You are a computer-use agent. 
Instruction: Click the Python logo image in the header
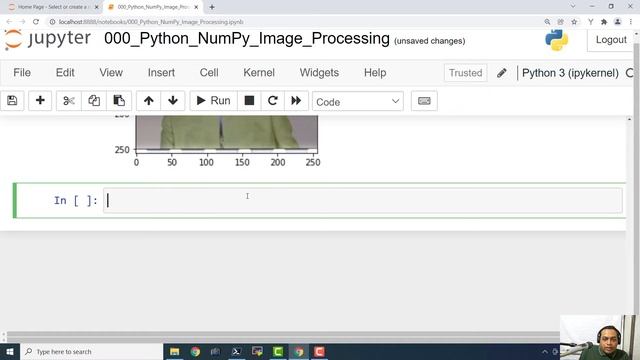coord(556,40)
